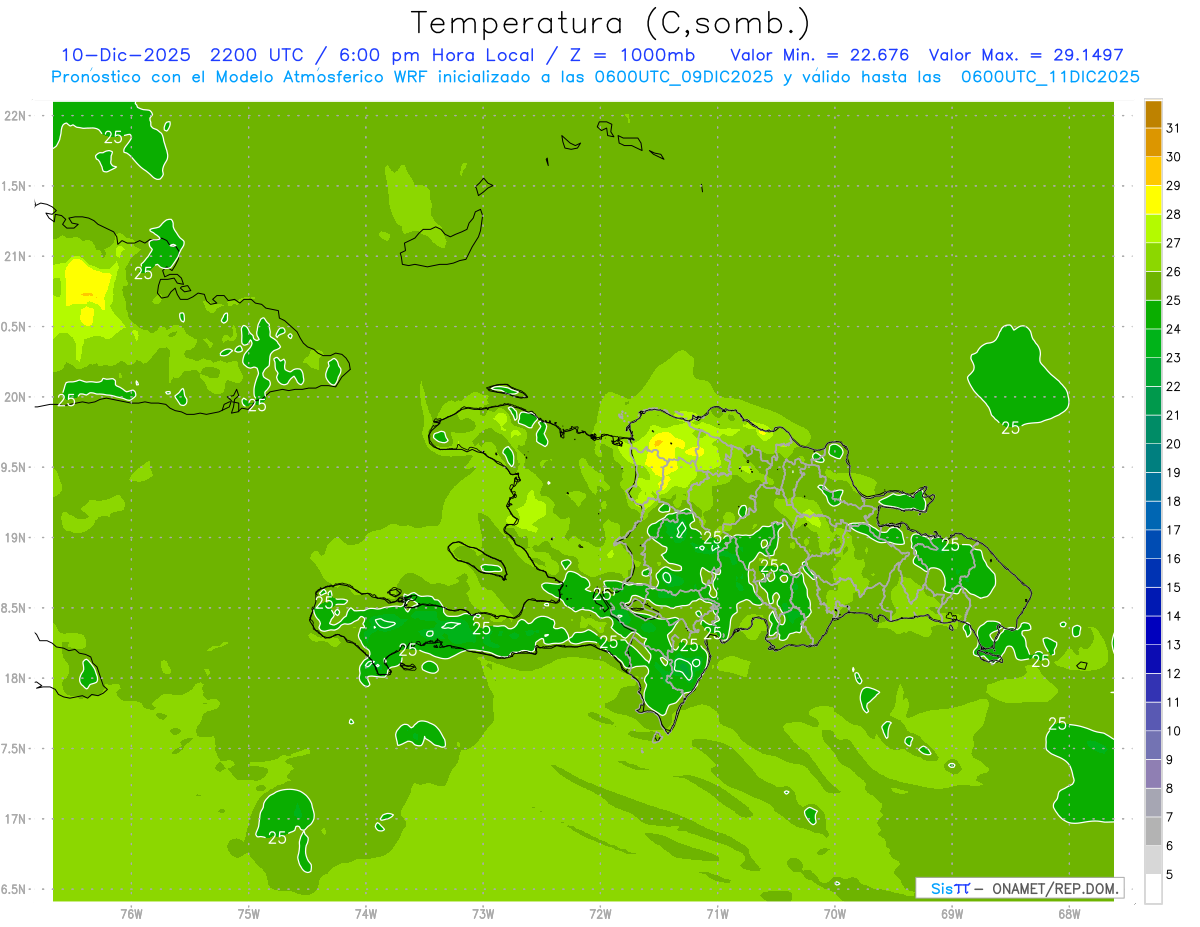Click the "7" value on the color scale
Viewport: 1200px width, 927px height.
(1170, 818)
